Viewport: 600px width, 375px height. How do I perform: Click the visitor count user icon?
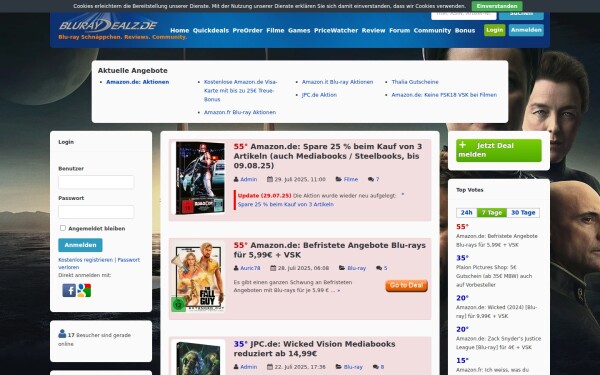62,334
